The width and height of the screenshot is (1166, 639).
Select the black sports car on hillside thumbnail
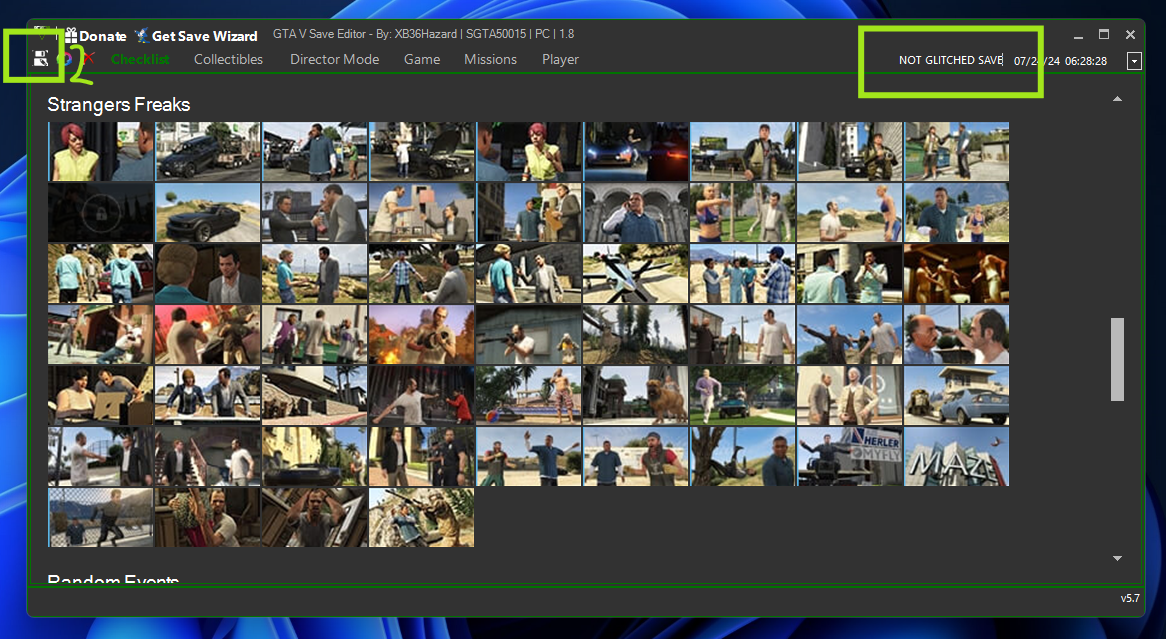(207, 213)
